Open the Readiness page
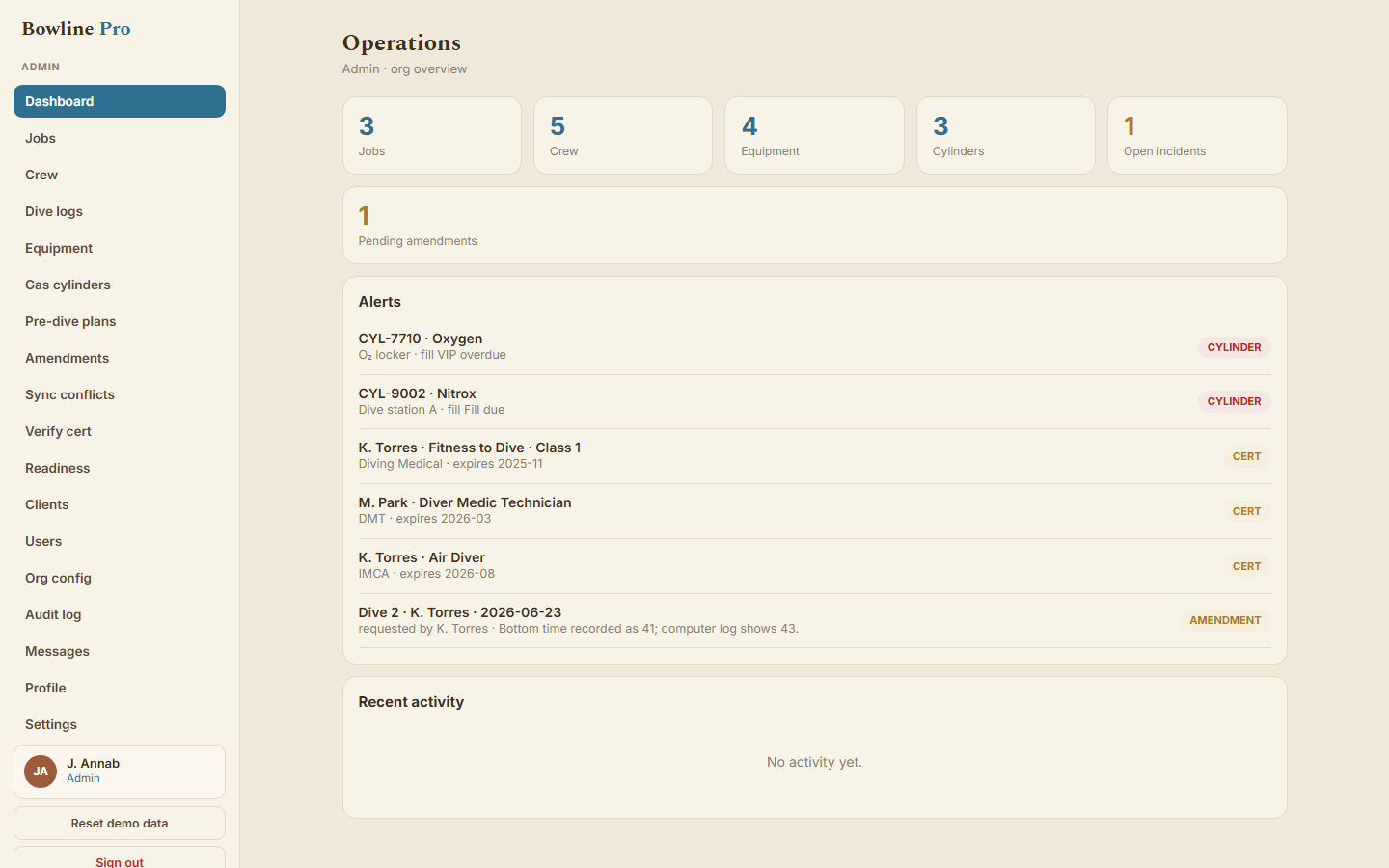This screenshot has height=868, width=1389. point(120,468)
